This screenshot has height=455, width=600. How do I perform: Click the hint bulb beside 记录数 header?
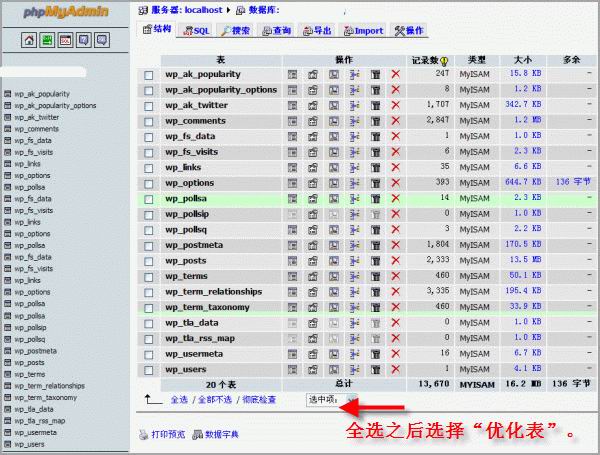point(444,61)
